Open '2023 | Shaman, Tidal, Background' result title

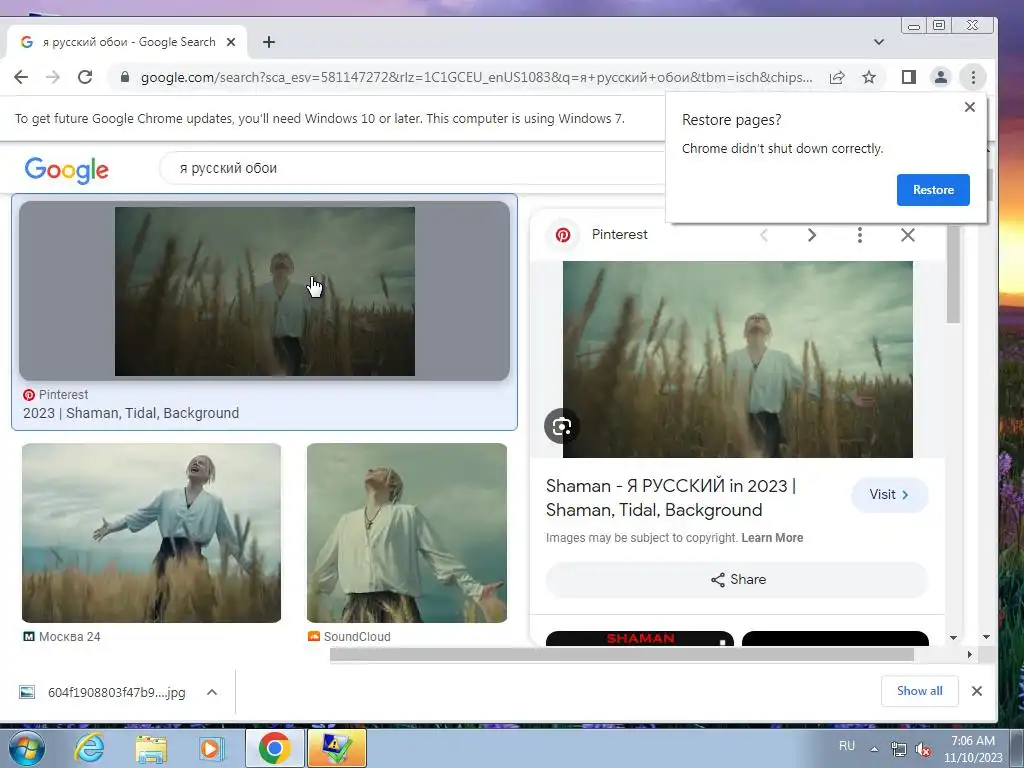point(131,413)
